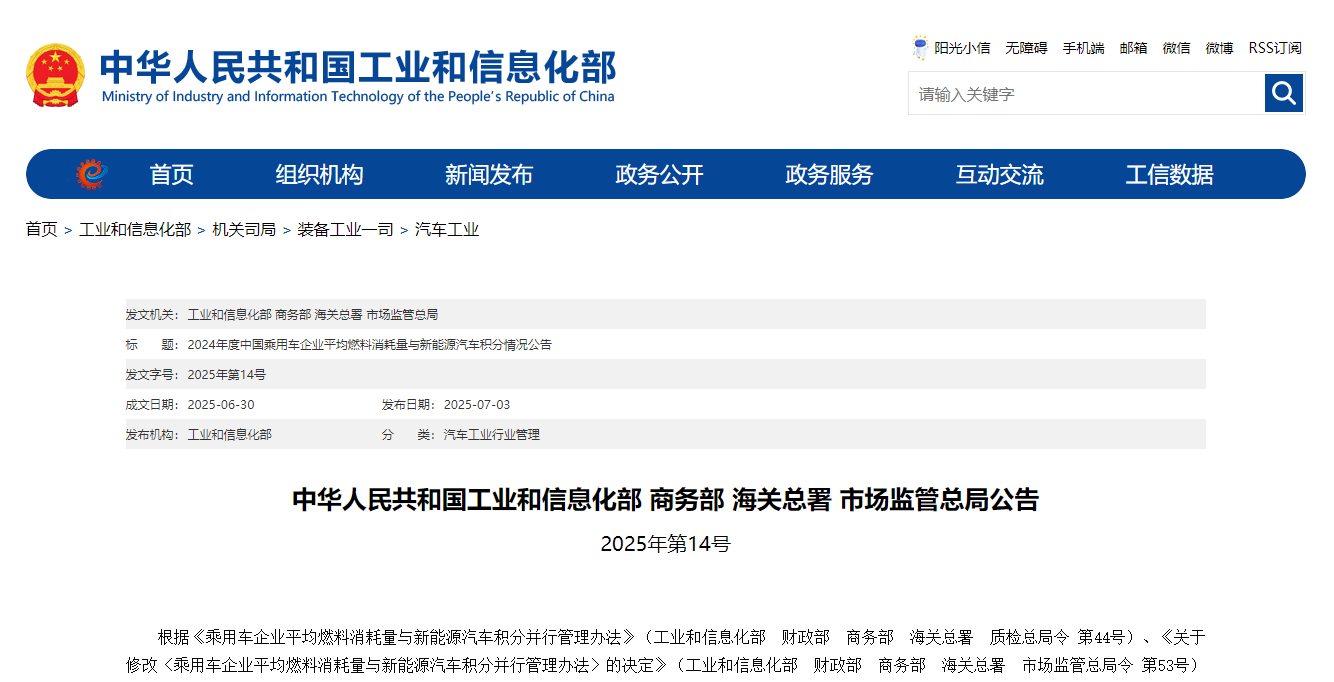Open the 手机端 mobile link
Viewport: 1334px width, 682px height.
pos(1083,48)
